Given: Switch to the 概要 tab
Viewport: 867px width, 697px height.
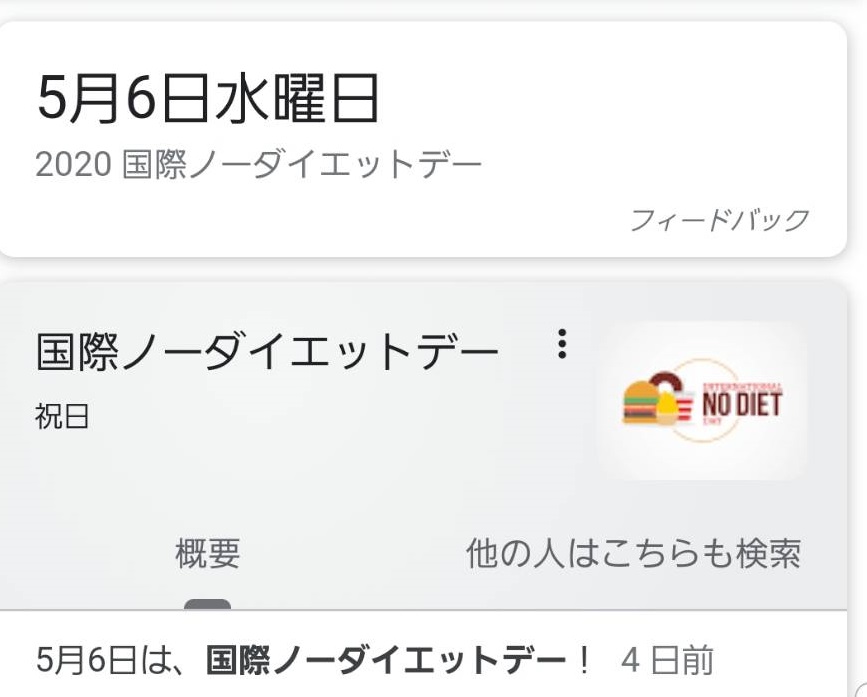Looking at the screenshot, I should pos(208,553).
